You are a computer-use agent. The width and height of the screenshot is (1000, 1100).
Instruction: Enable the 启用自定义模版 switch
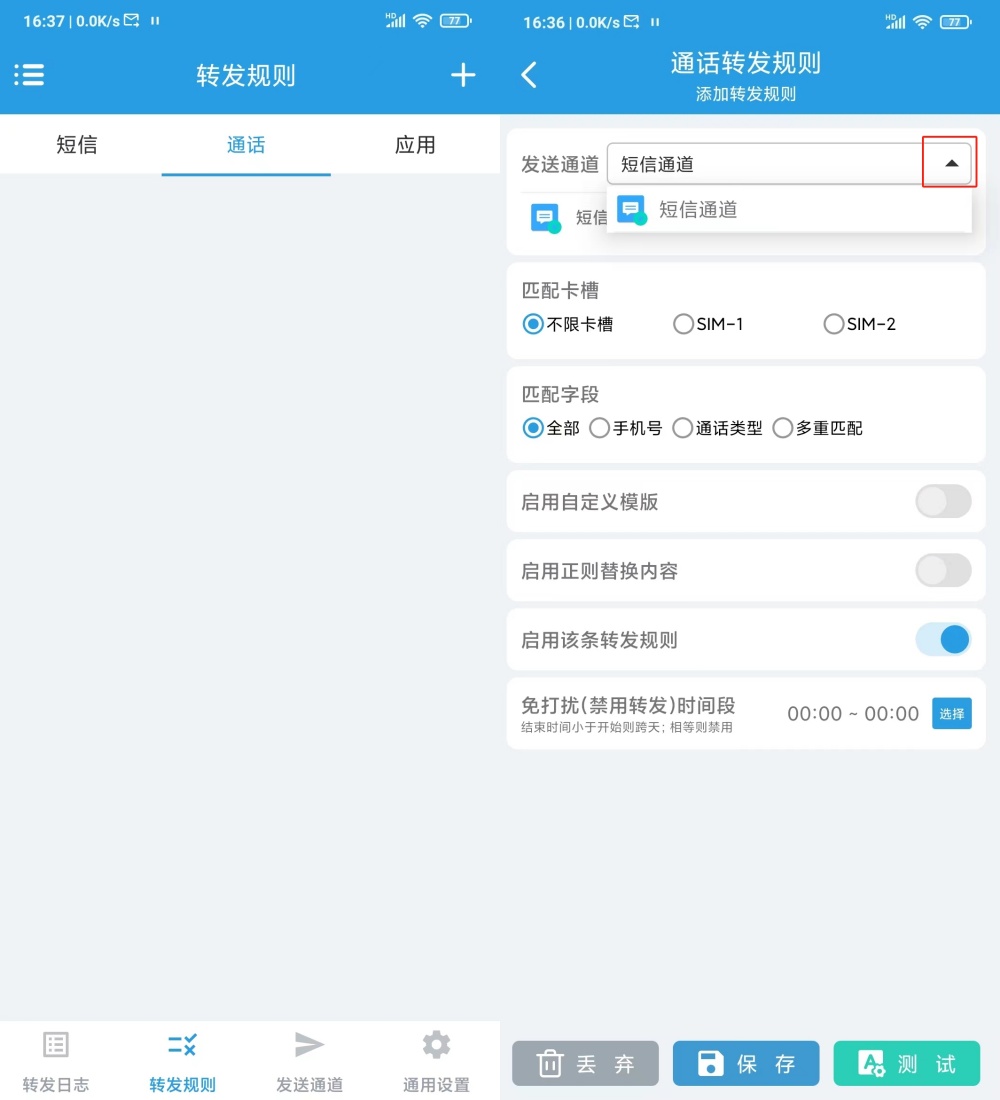pyautogui.click(x=943, y=502)
